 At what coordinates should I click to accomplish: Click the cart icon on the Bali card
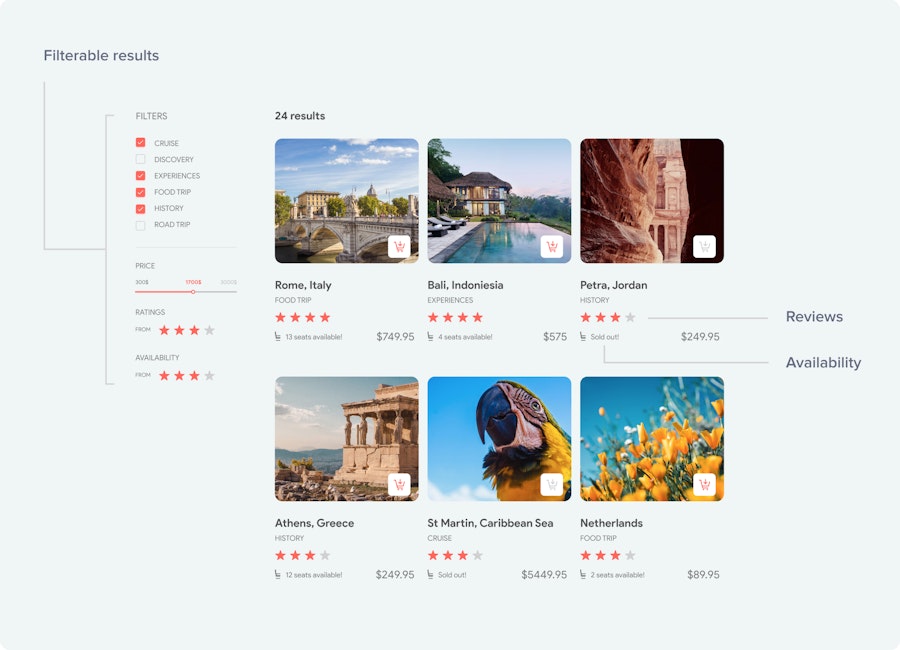pyautogui.click(x=552, y=246)
